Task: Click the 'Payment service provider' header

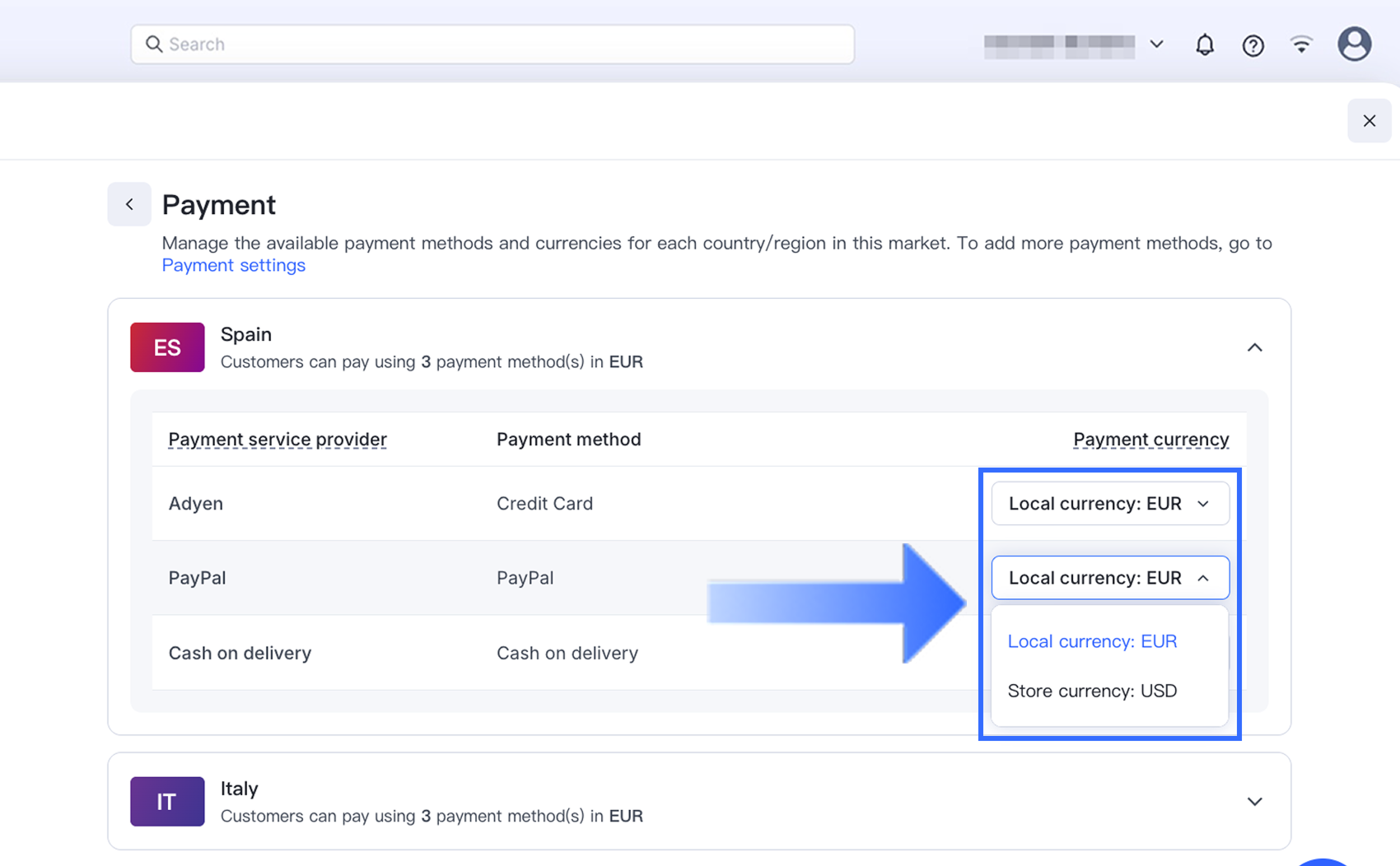Action: pos(278,440)
